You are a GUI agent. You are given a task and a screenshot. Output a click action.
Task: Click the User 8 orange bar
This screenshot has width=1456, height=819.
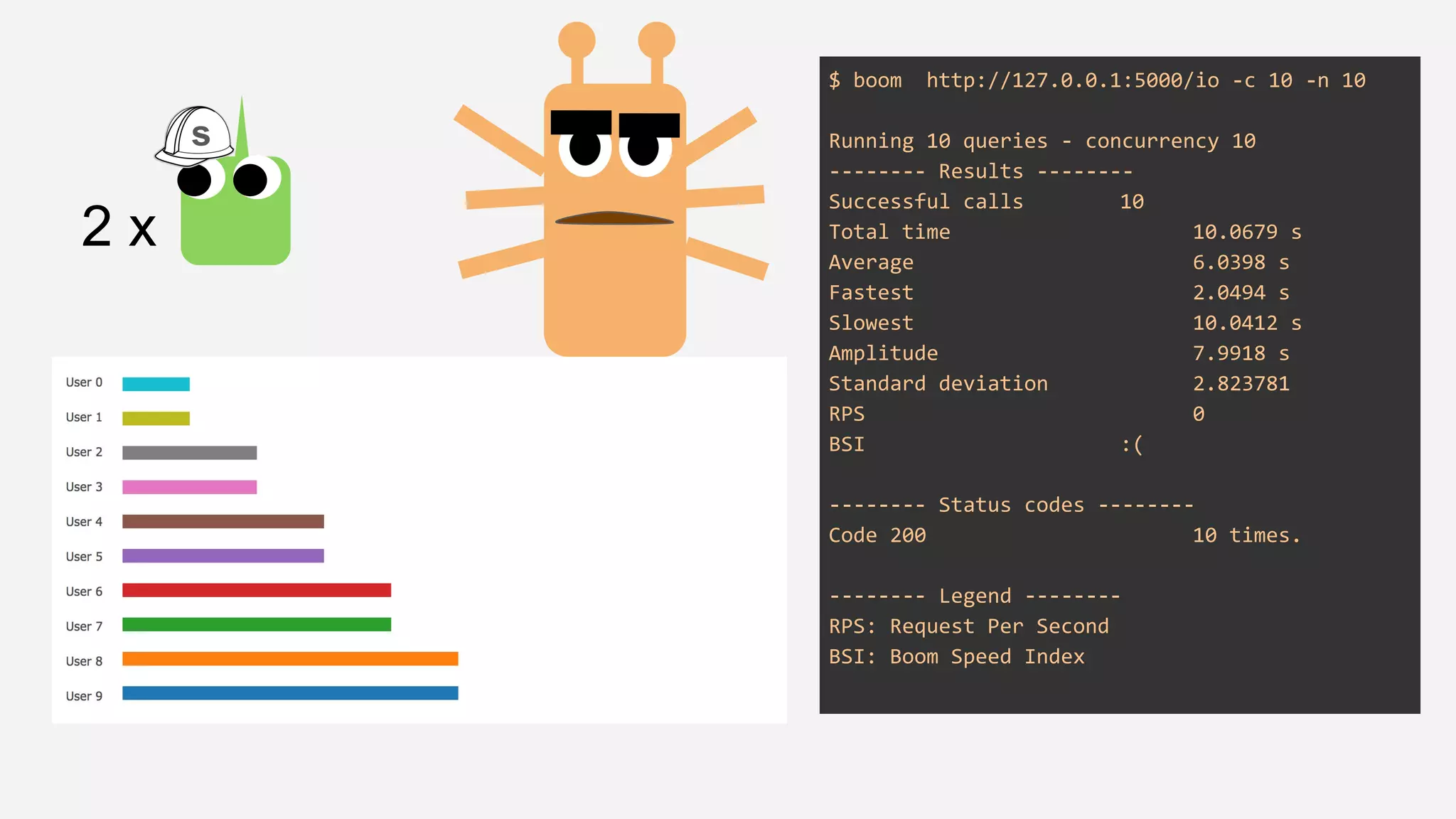click(290, 659)
